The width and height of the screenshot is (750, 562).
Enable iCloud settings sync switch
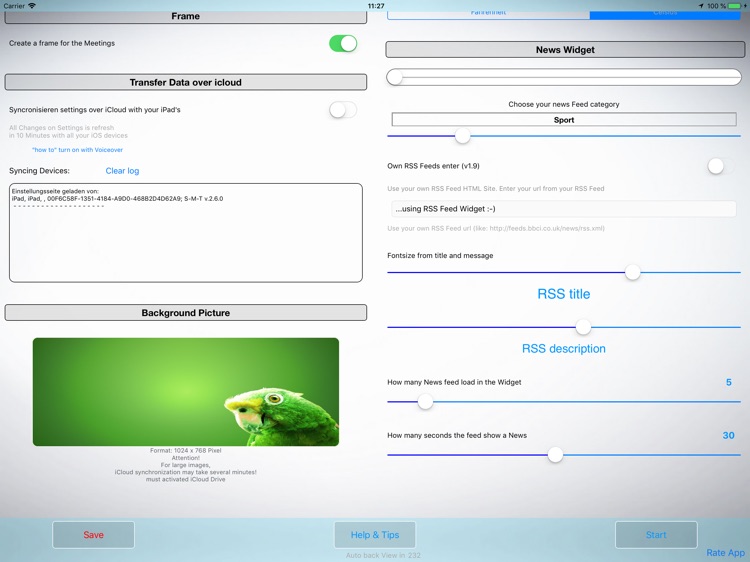[x=343, y=110]
